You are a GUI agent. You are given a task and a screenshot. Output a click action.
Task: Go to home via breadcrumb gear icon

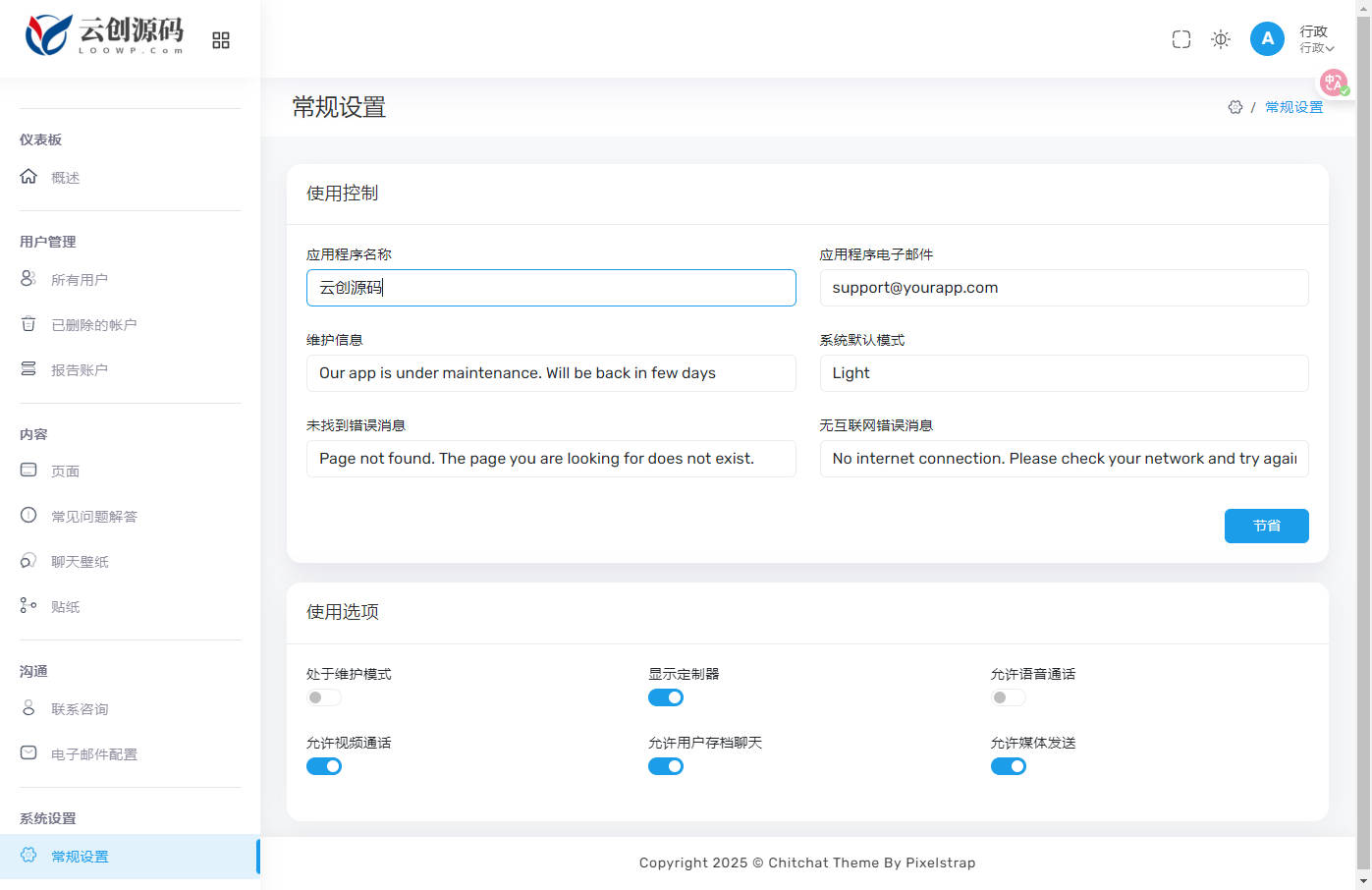(1235, 107)
